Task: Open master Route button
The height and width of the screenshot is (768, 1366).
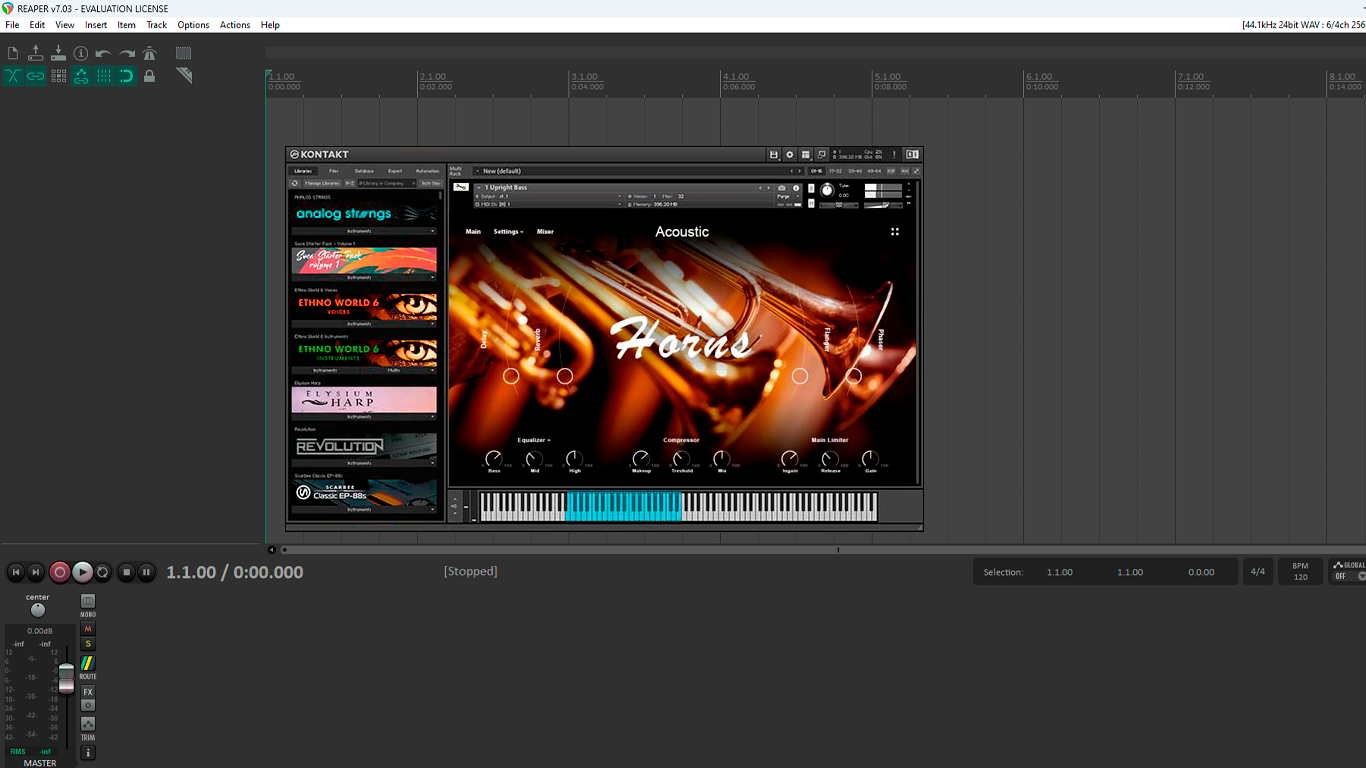Action: 88,664
